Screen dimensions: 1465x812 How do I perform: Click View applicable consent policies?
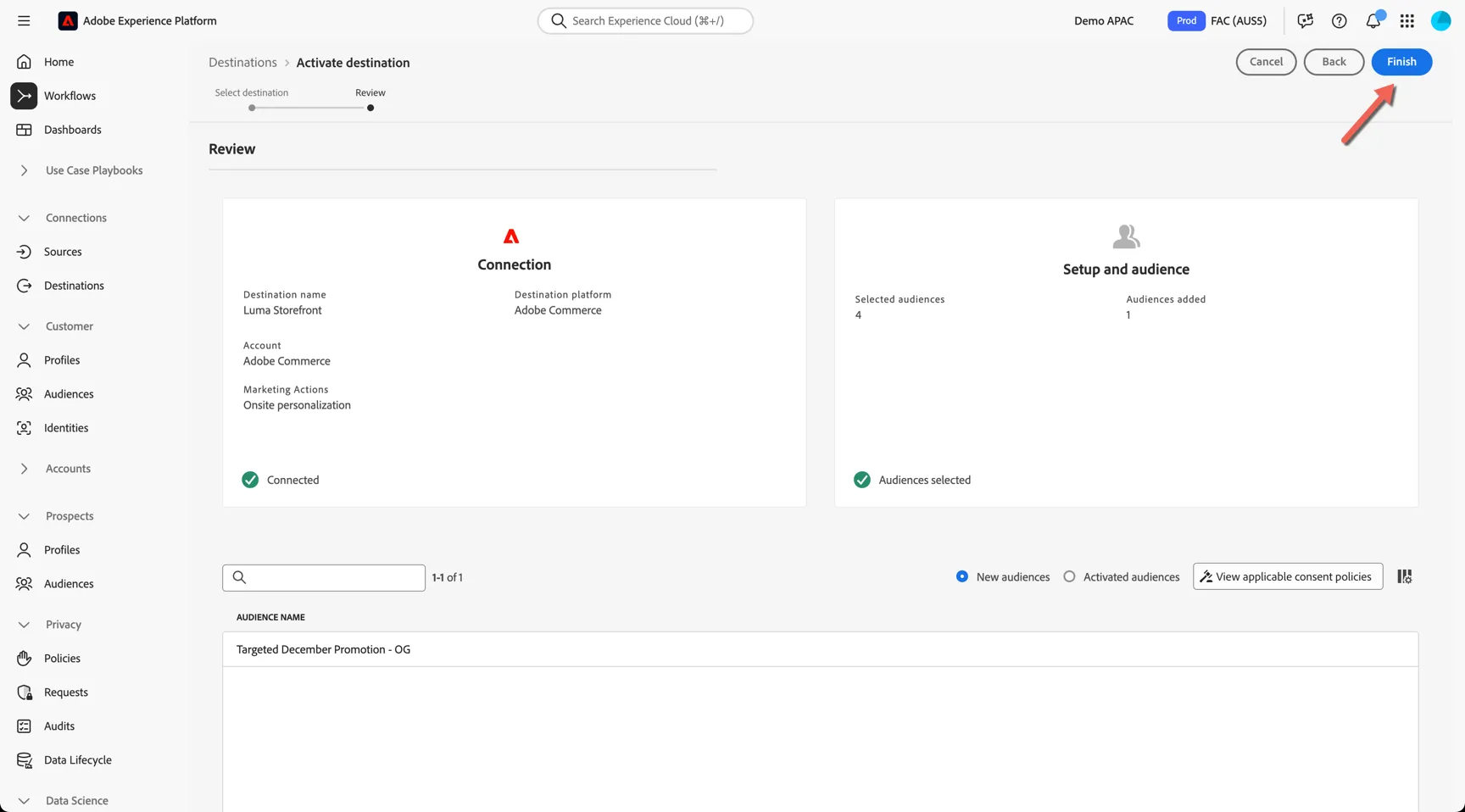coord(1288,576)
